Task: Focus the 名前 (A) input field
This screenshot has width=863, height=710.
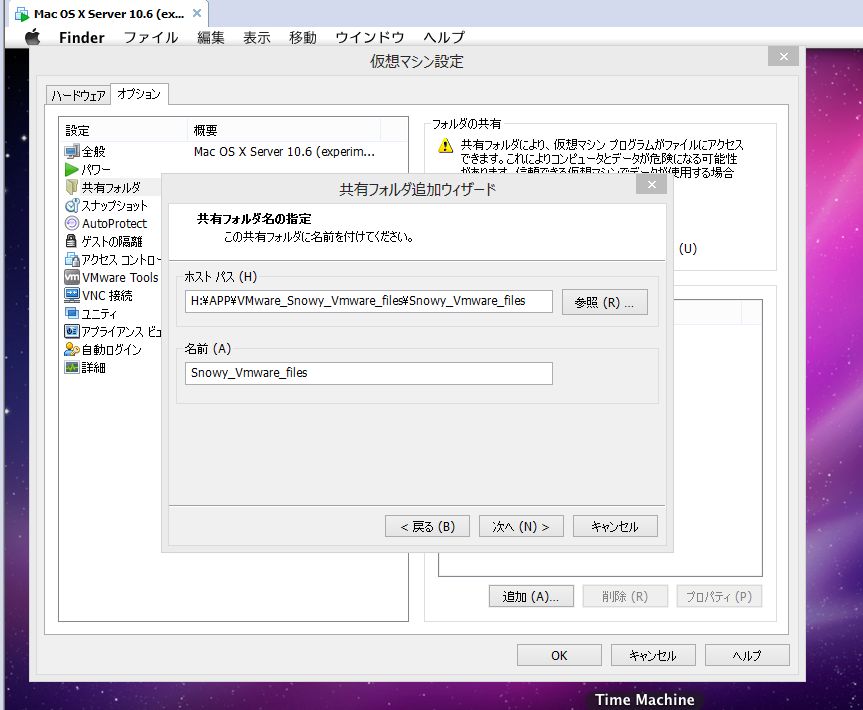Action: click(369, 373)
